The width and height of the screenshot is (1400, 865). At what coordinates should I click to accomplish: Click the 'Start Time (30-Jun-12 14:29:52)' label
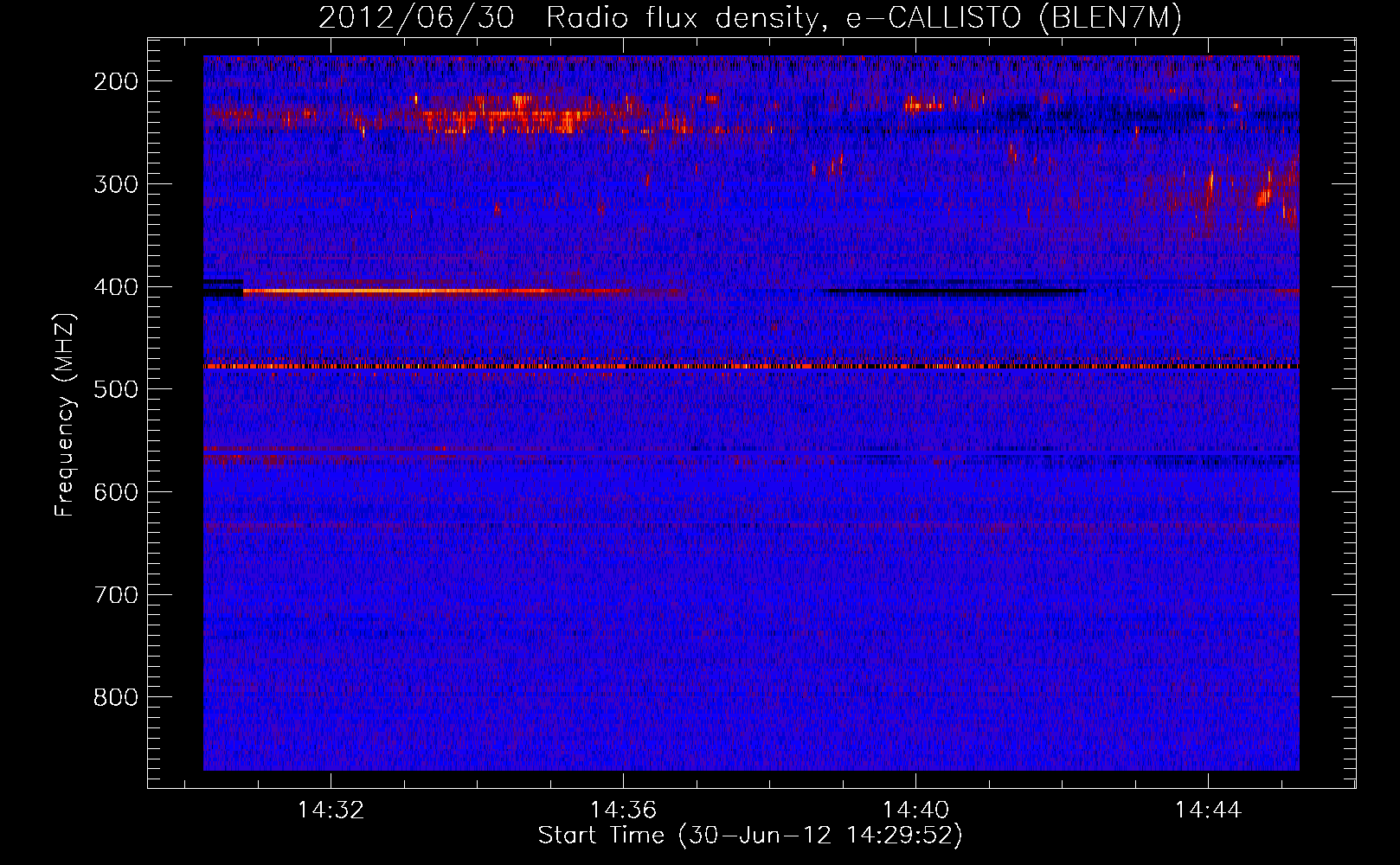750,836
